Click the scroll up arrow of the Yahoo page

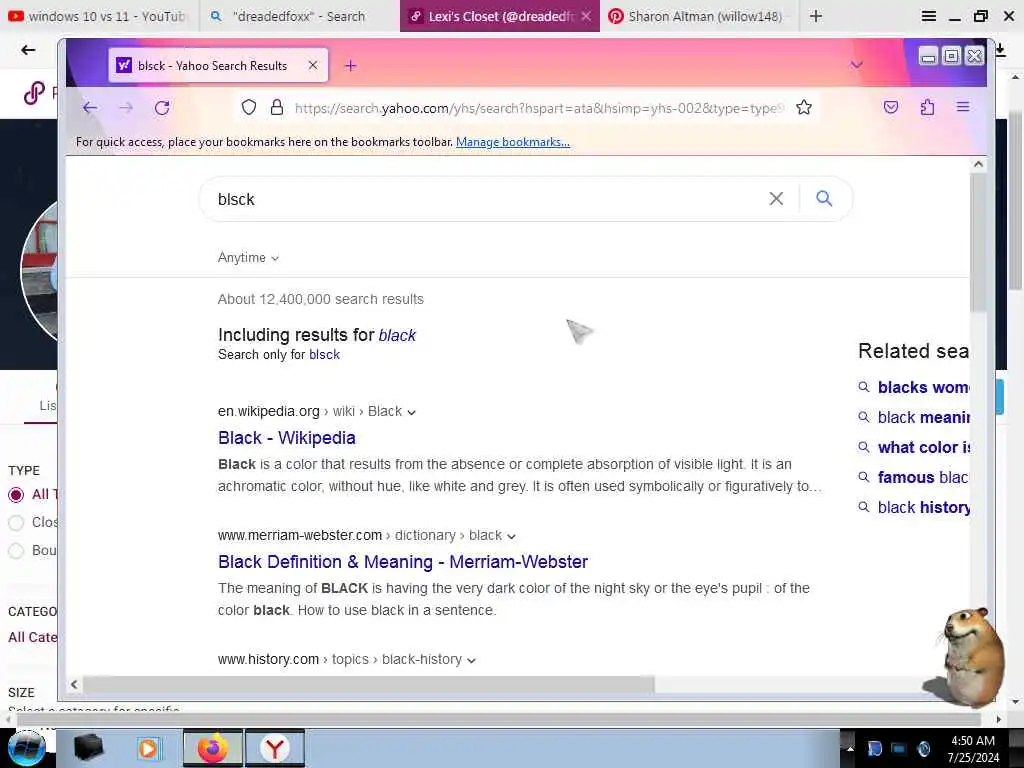tap(978, 165)
